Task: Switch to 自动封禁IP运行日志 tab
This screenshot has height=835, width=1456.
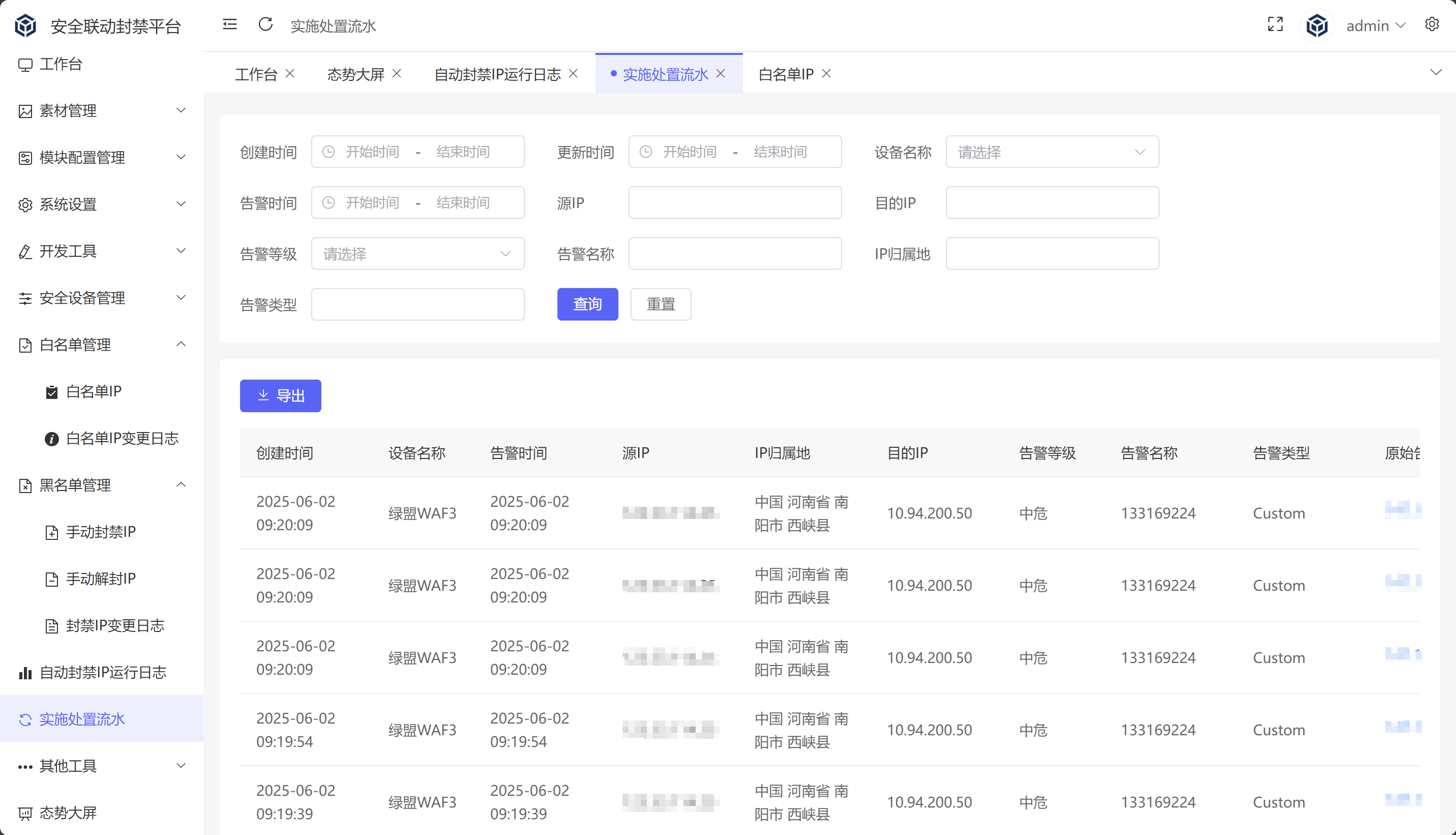Action: [497, 75]
